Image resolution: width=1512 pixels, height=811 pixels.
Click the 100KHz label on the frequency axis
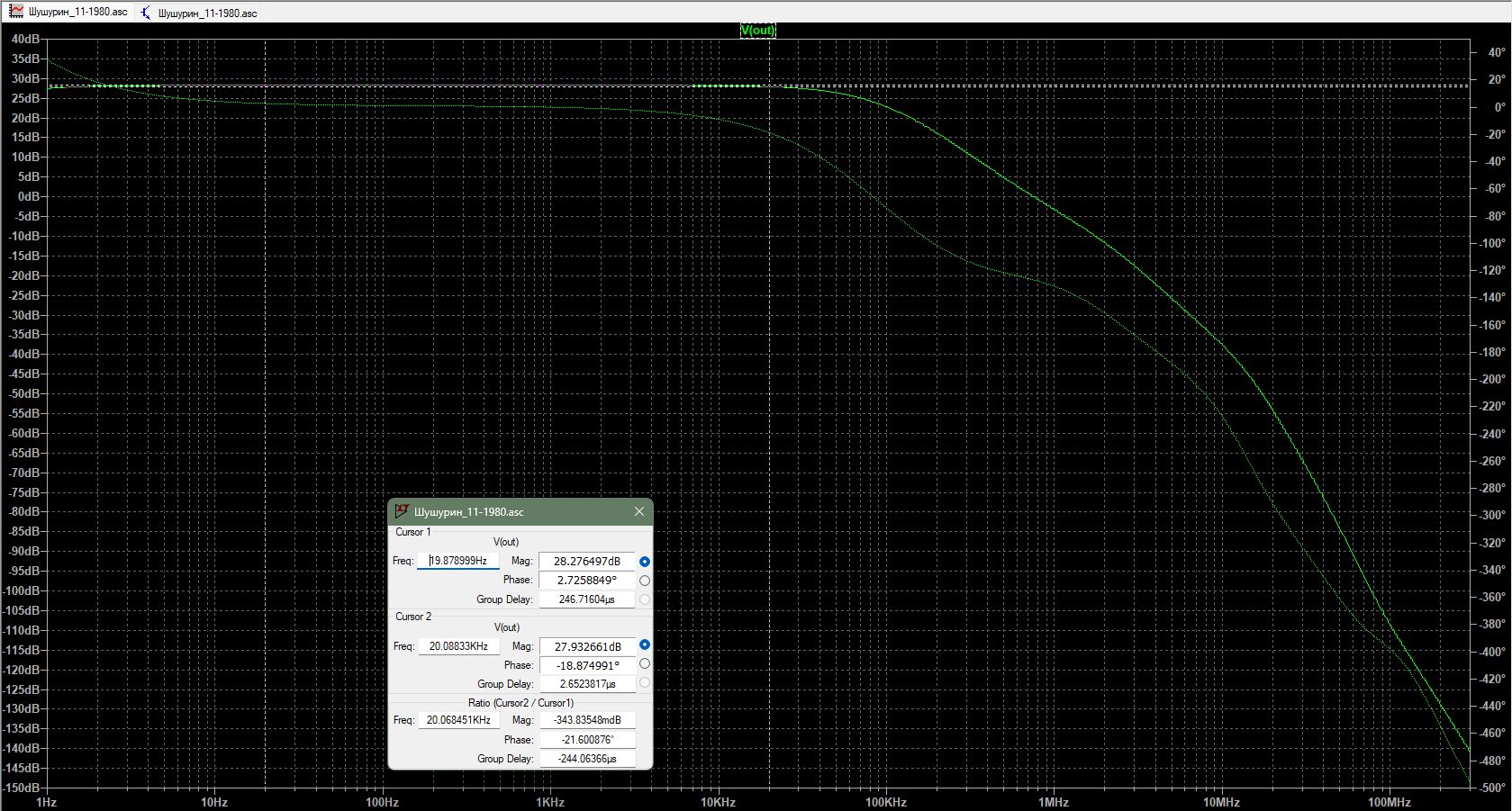(x=886, y=802)
